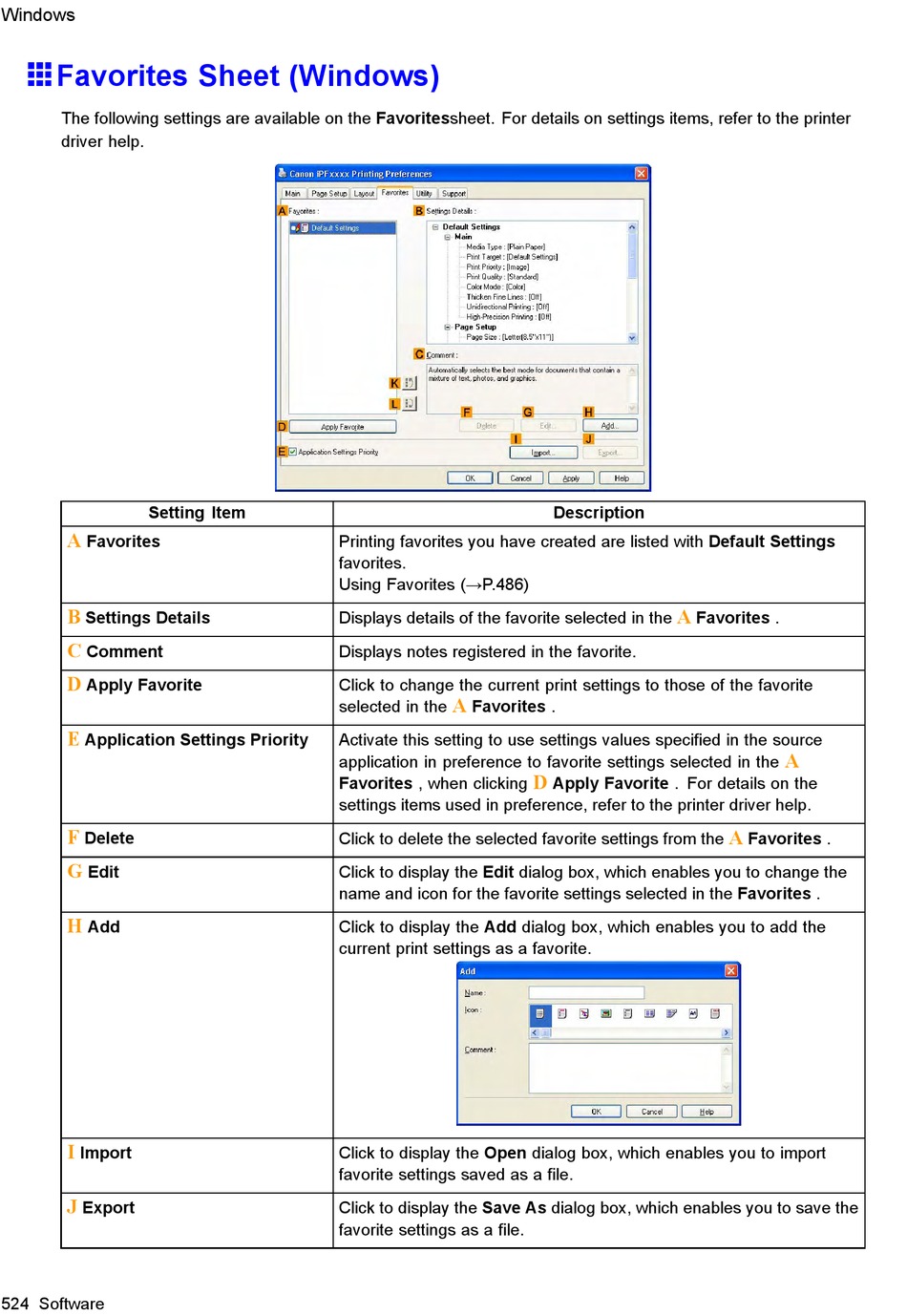Click the move-down icon button beside the Favorites list
Image resolution: width=907 pixels, height=1316 pixels.
410,404
